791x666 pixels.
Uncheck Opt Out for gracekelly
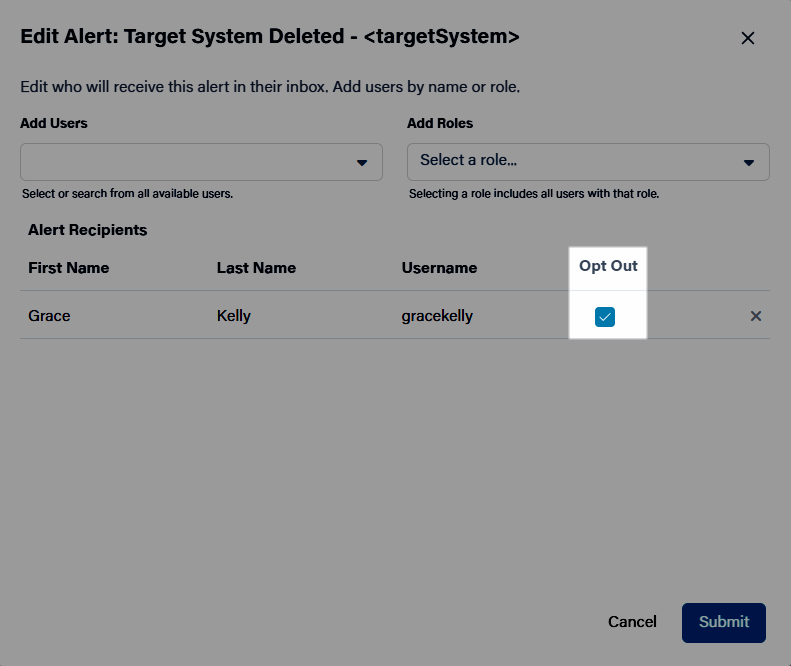605,317
